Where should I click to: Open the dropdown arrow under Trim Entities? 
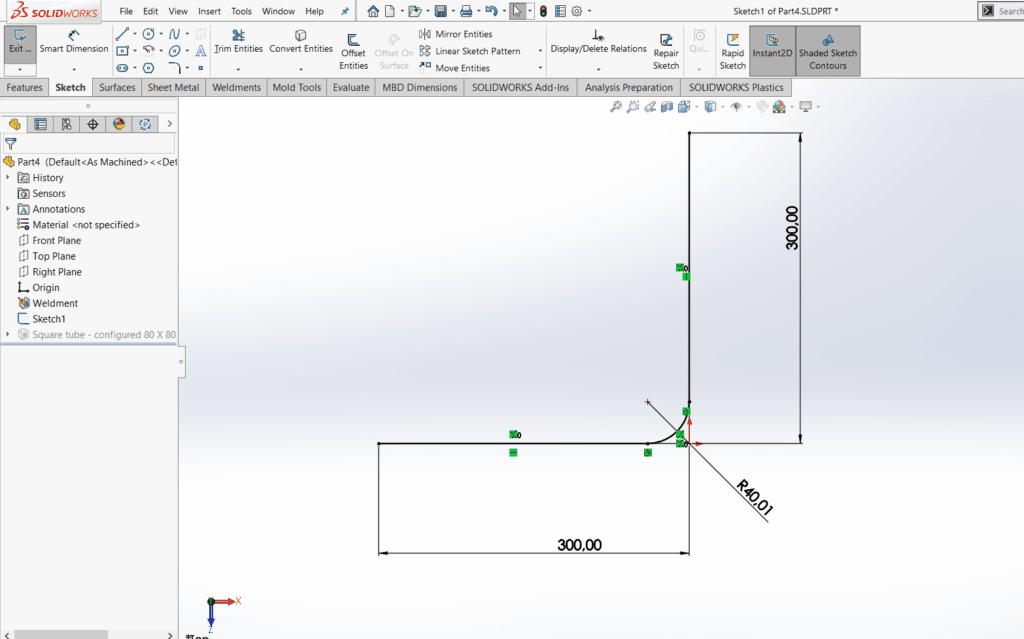tap(238, 69)
